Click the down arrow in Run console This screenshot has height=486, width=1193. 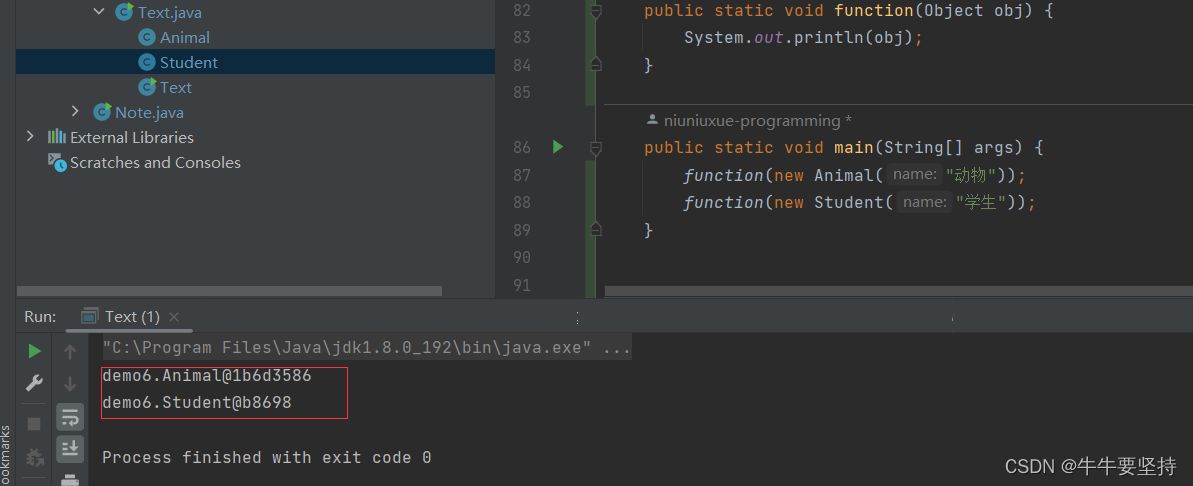coord(70,383)
